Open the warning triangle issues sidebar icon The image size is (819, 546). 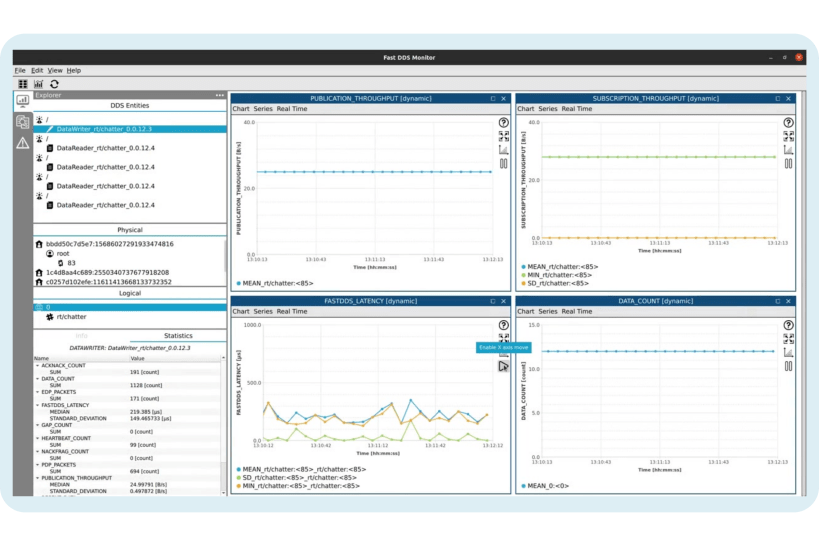point(22,143)
